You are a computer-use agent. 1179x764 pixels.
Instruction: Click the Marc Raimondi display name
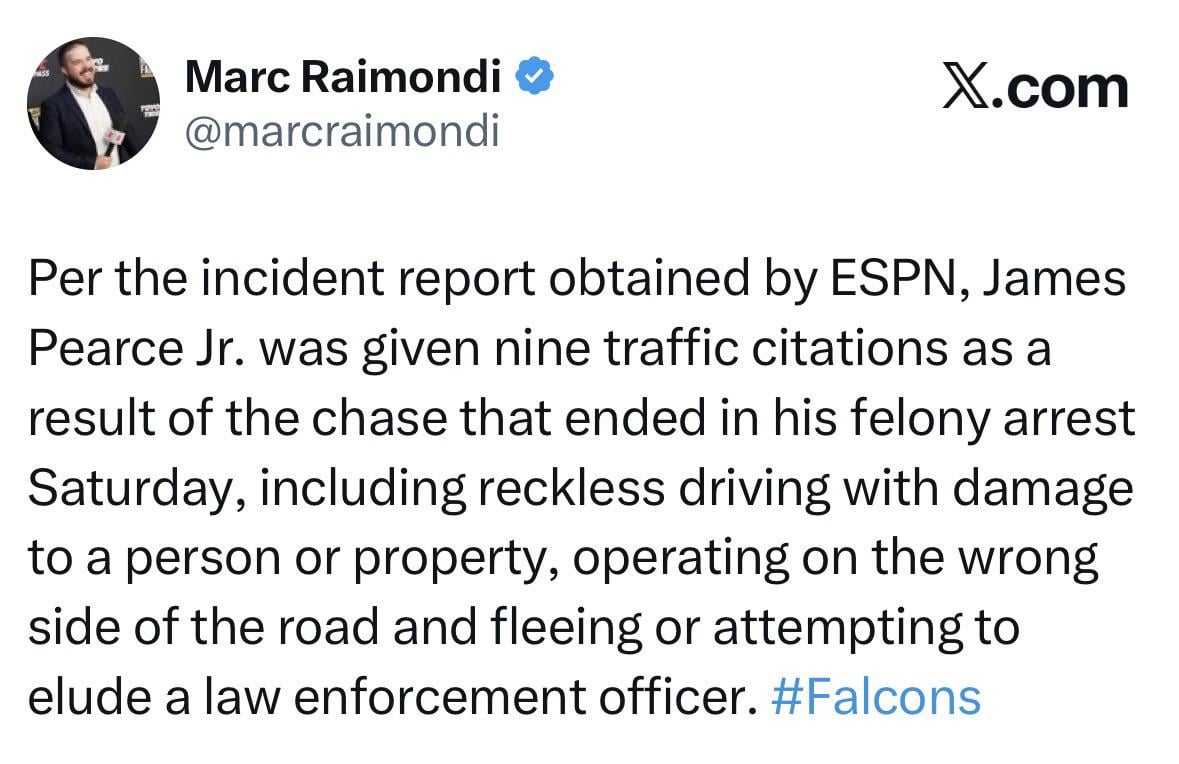coord(343,76)
